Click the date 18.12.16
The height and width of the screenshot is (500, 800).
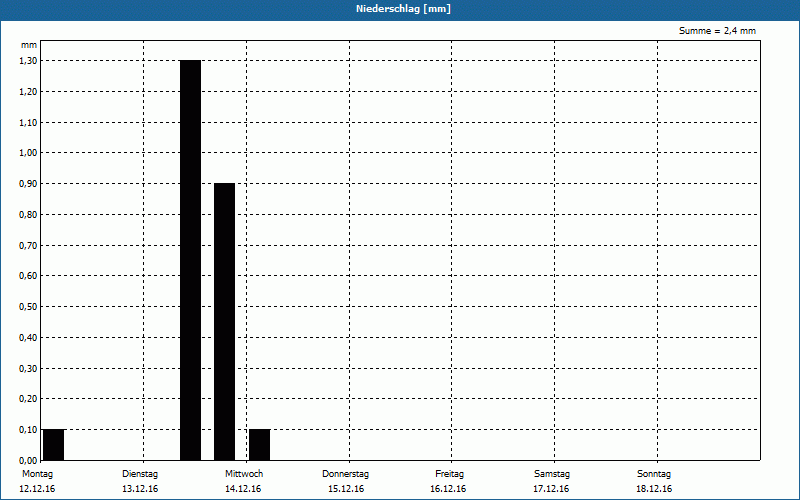pyautogui.click(x=654, y=489)
